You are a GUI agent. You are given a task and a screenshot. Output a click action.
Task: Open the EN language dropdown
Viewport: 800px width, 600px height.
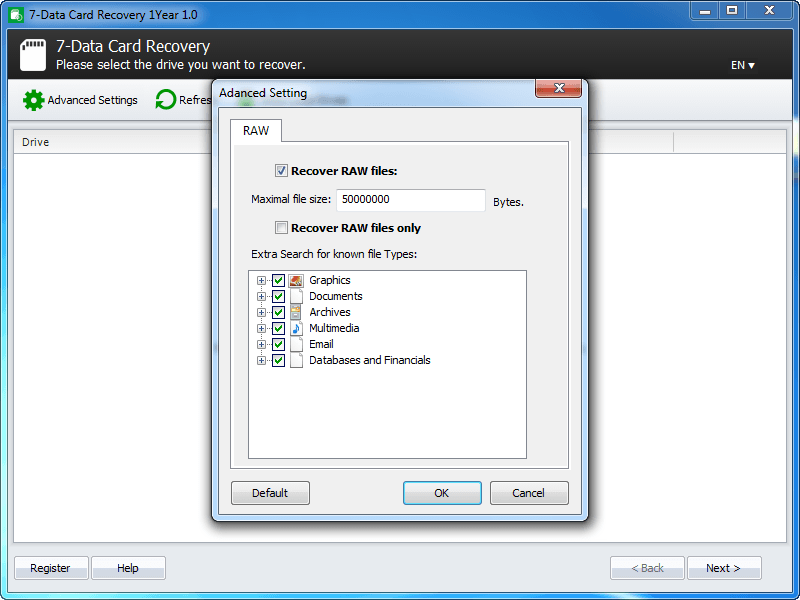pyautogui.click(x=742, y=65)
